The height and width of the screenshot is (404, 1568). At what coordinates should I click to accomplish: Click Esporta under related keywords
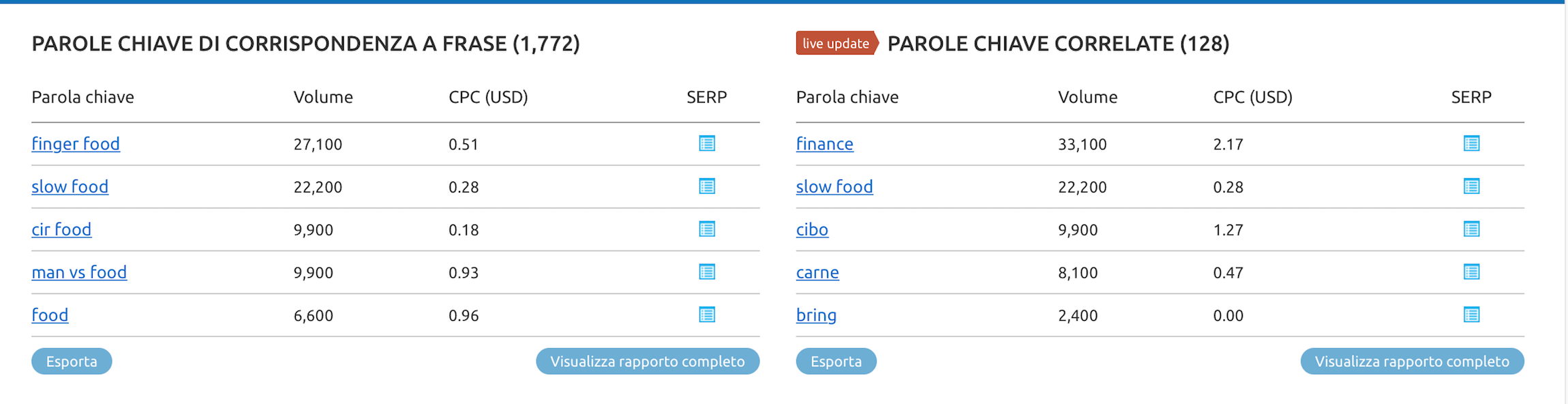click(836, 361)
